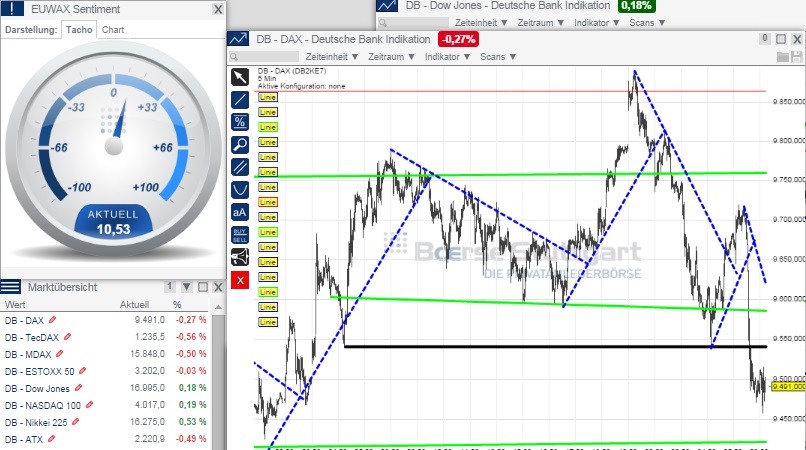Viewport: 806px width, 450px height.
Task: Switch to the Chart display tab
Action: point(113,30)
